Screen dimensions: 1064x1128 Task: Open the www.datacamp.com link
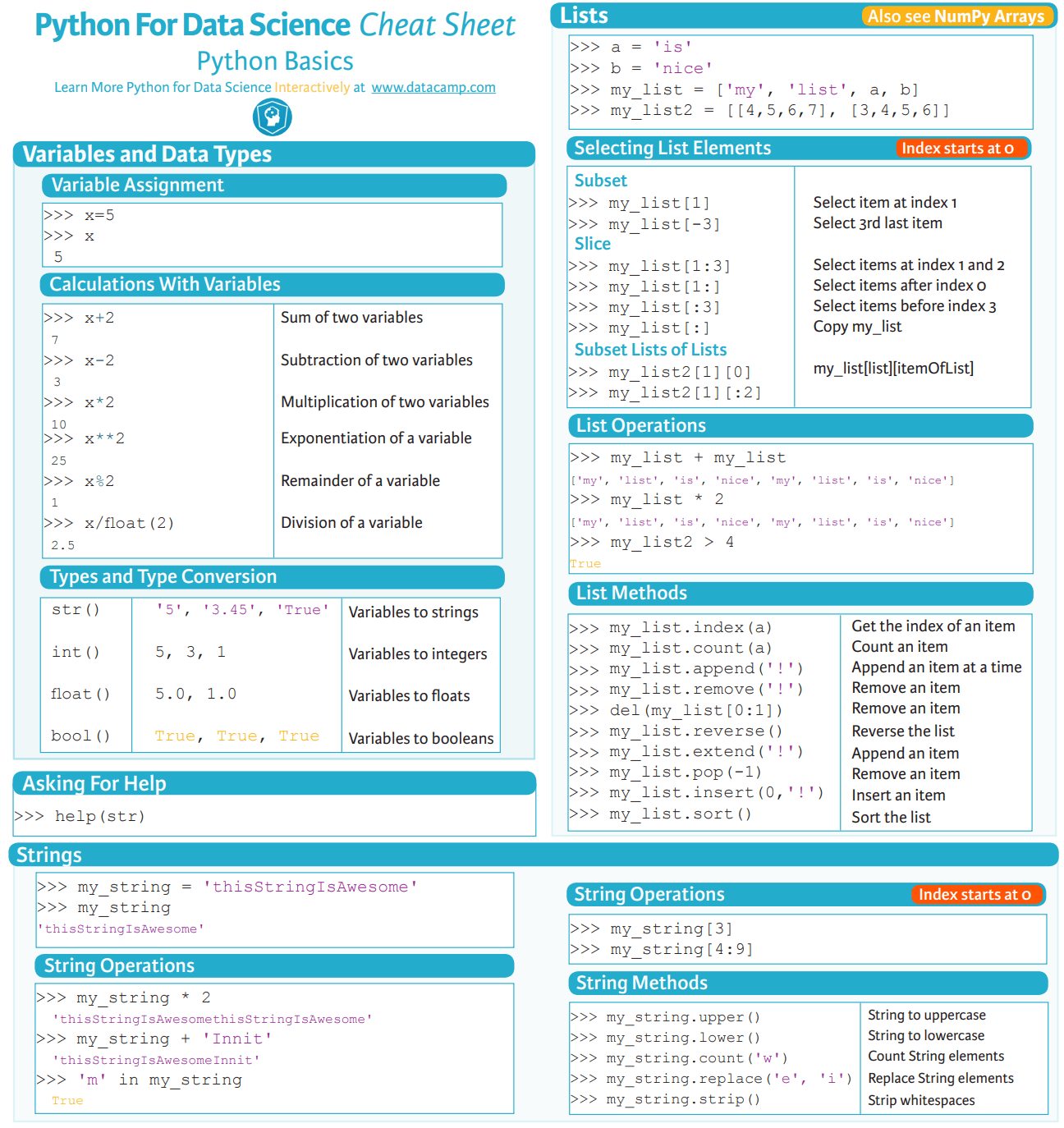tap(433, 87)
